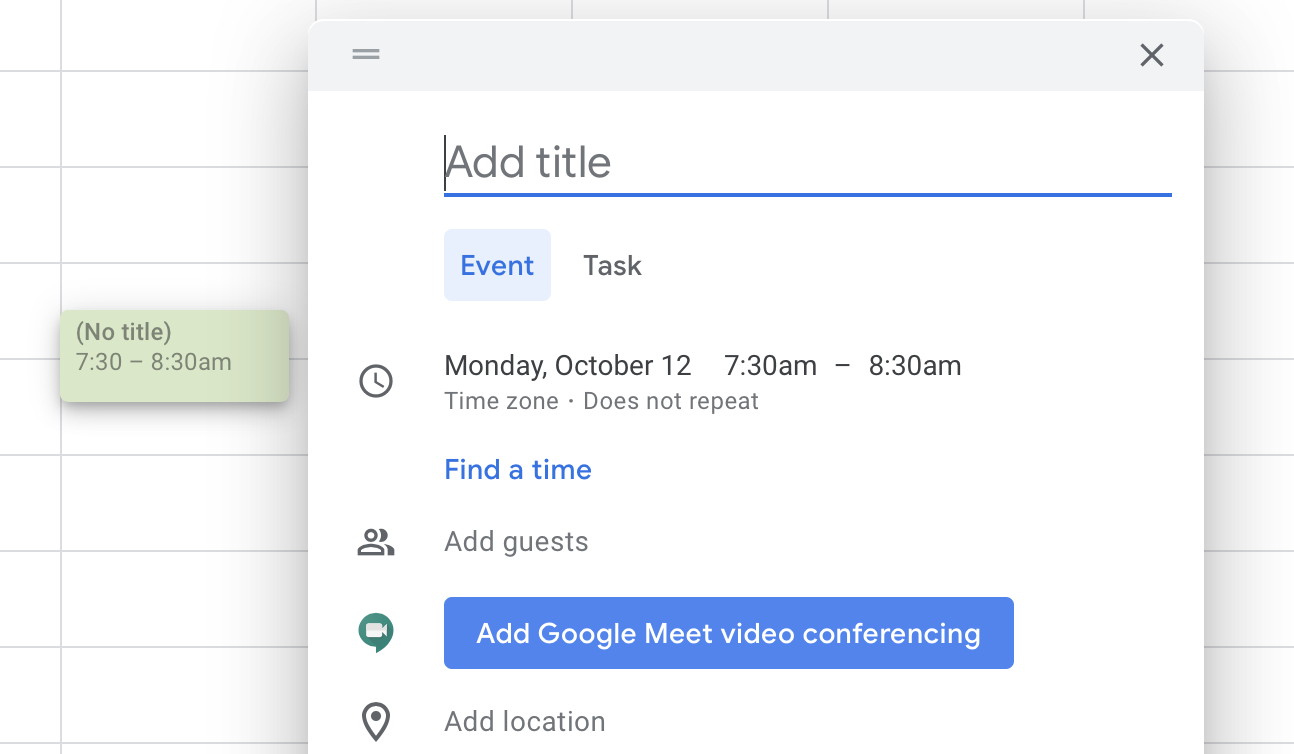1294x754 pixels.
Task: Click the drag handle icon on dialog
Action: pyautogui.click(x=366, y=54)
